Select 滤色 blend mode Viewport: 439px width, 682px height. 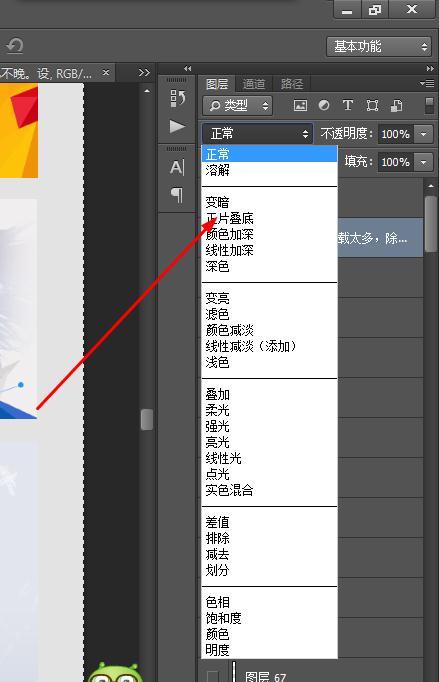(x=269, y=314)
